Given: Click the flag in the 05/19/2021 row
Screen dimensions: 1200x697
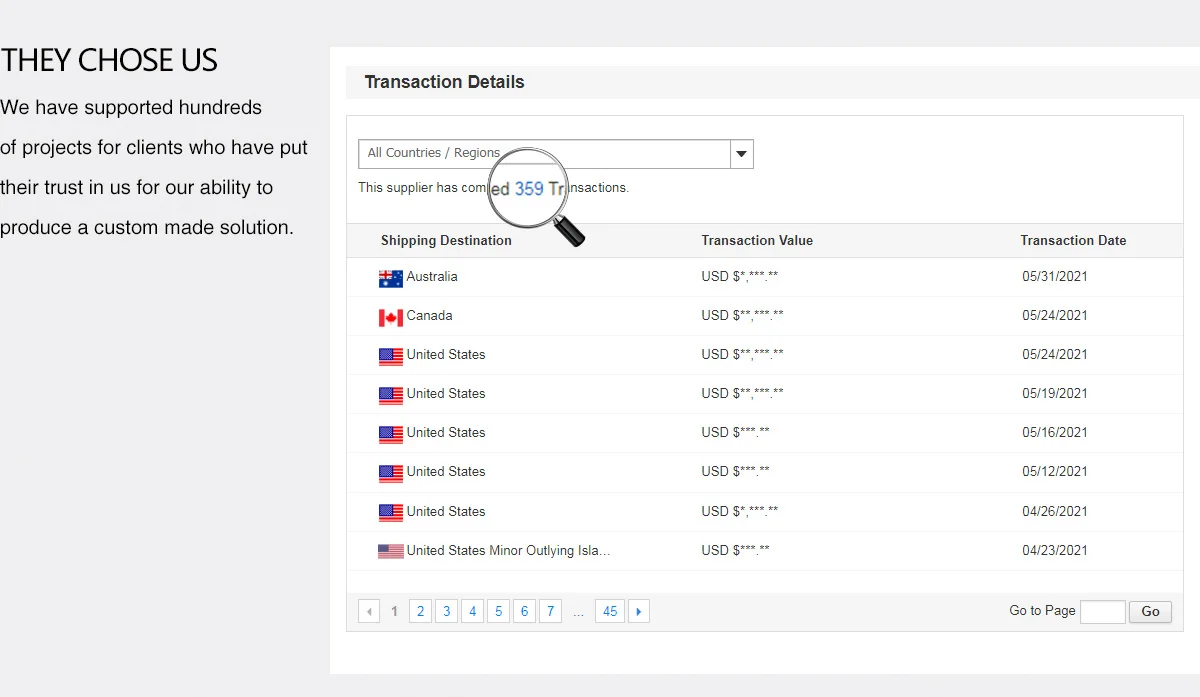Looking at the screenshot, I should (x=390, y=395).
